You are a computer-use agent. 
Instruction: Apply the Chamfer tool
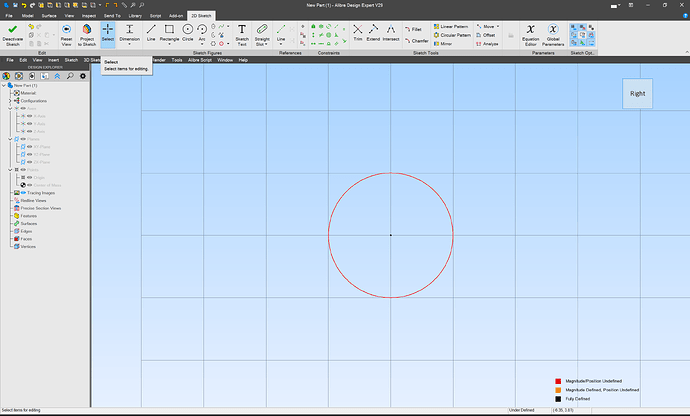417,41
